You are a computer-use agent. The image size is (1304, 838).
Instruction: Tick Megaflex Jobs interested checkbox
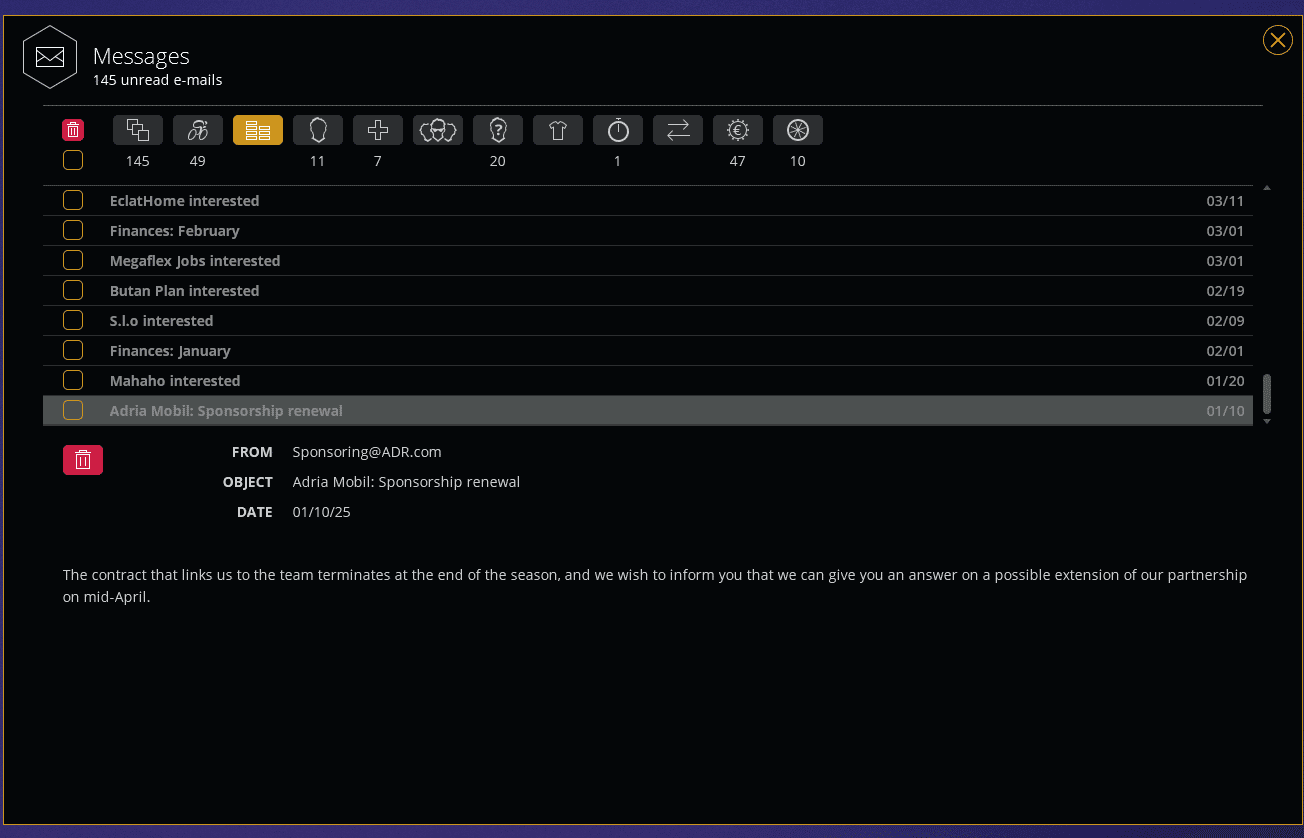click(73, 260)
